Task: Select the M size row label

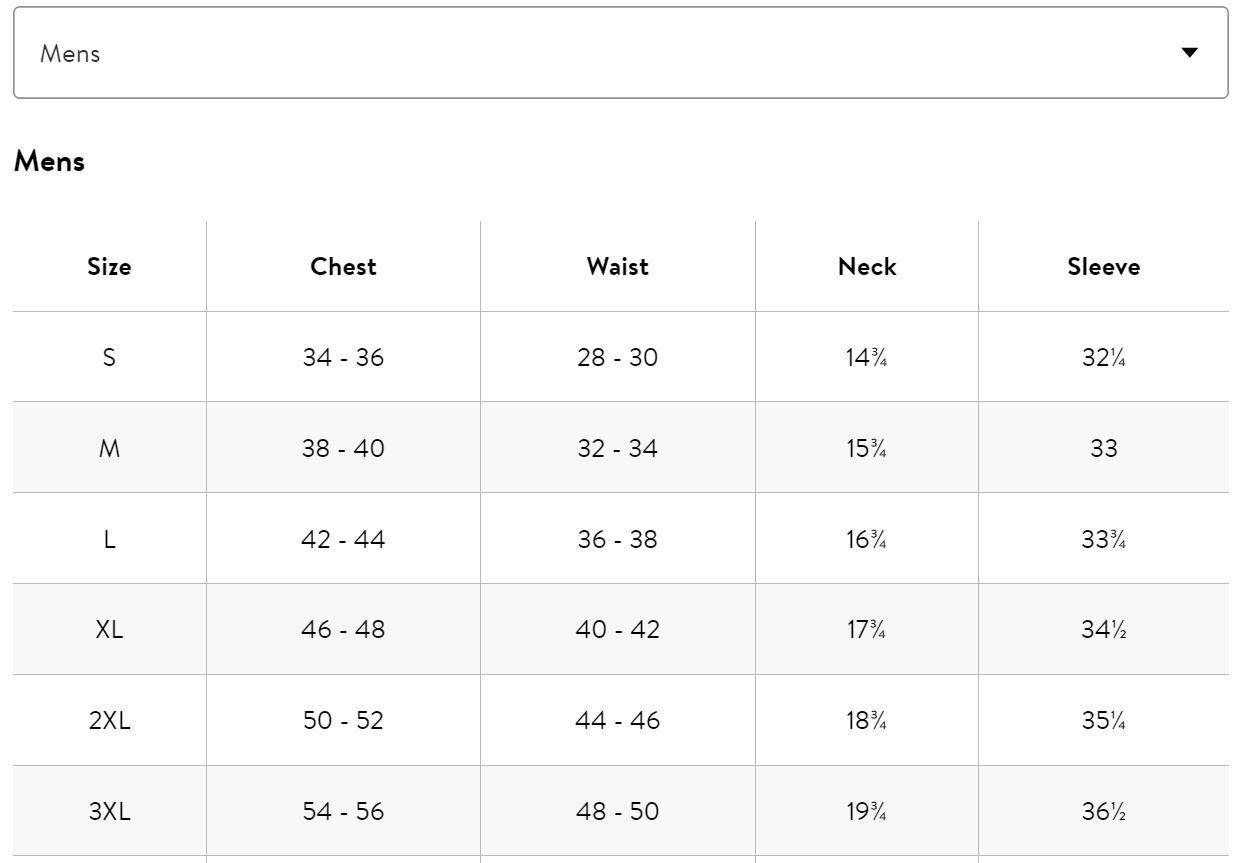Action: [x=109, y=448]
